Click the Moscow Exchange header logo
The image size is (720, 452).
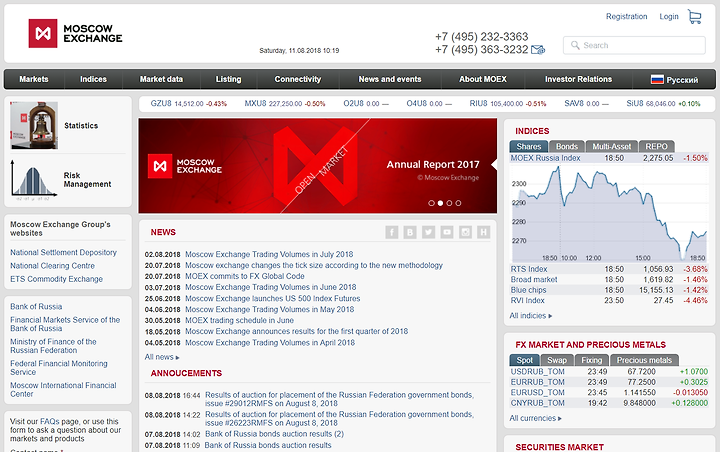click(x=75, y=34)
